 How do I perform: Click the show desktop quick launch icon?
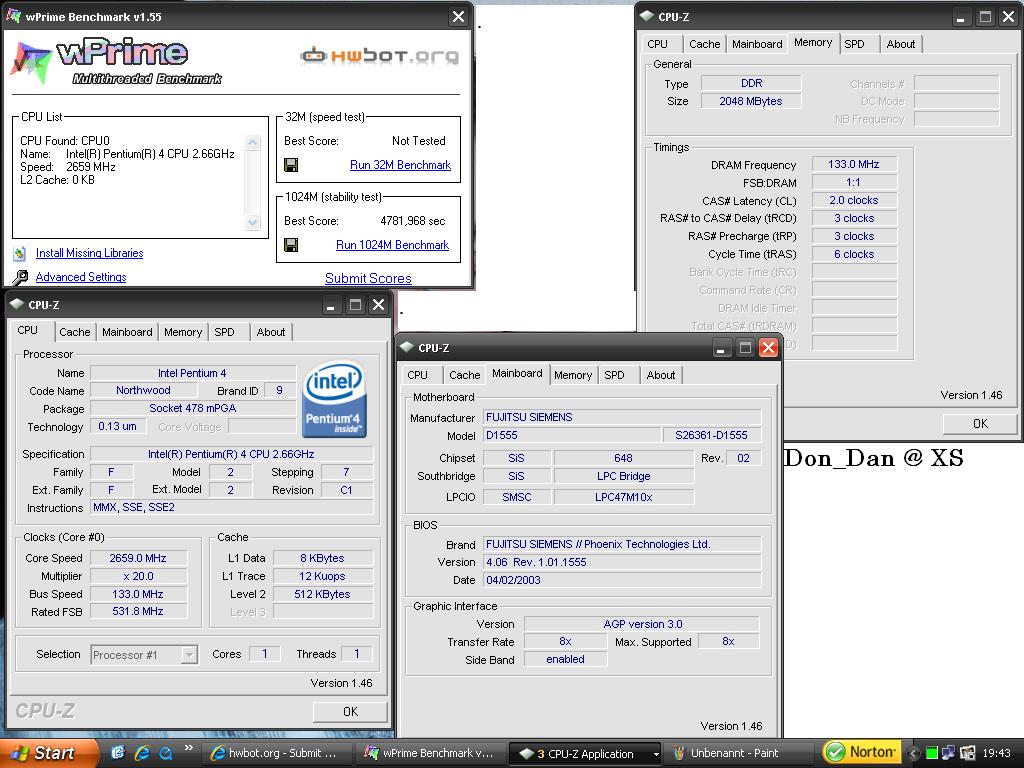tap(118, 753)
